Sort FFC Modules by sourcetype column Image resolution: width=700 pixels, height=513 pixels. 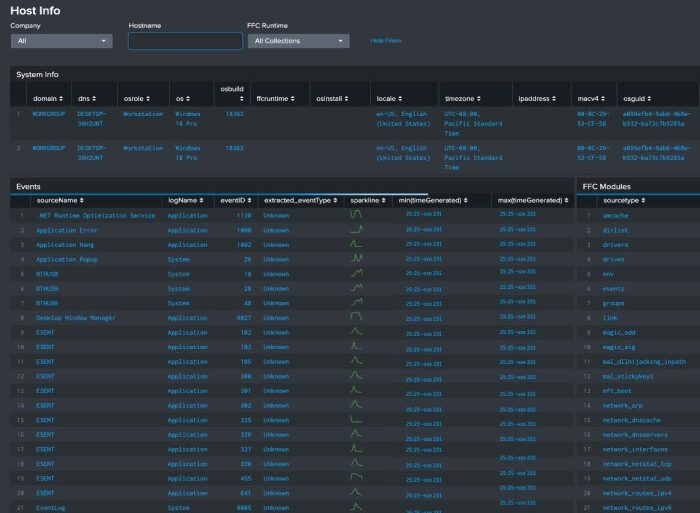click(x=624, y=200)
